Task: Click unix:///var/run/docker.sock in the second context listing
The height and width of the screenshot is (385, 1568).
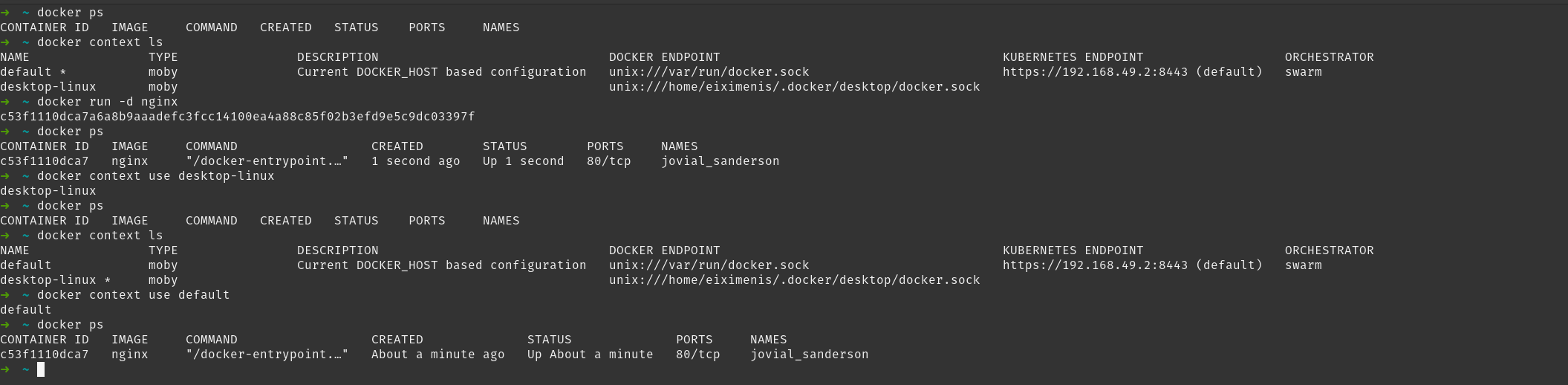Action: pyautogui.click(x=709, y=265)
